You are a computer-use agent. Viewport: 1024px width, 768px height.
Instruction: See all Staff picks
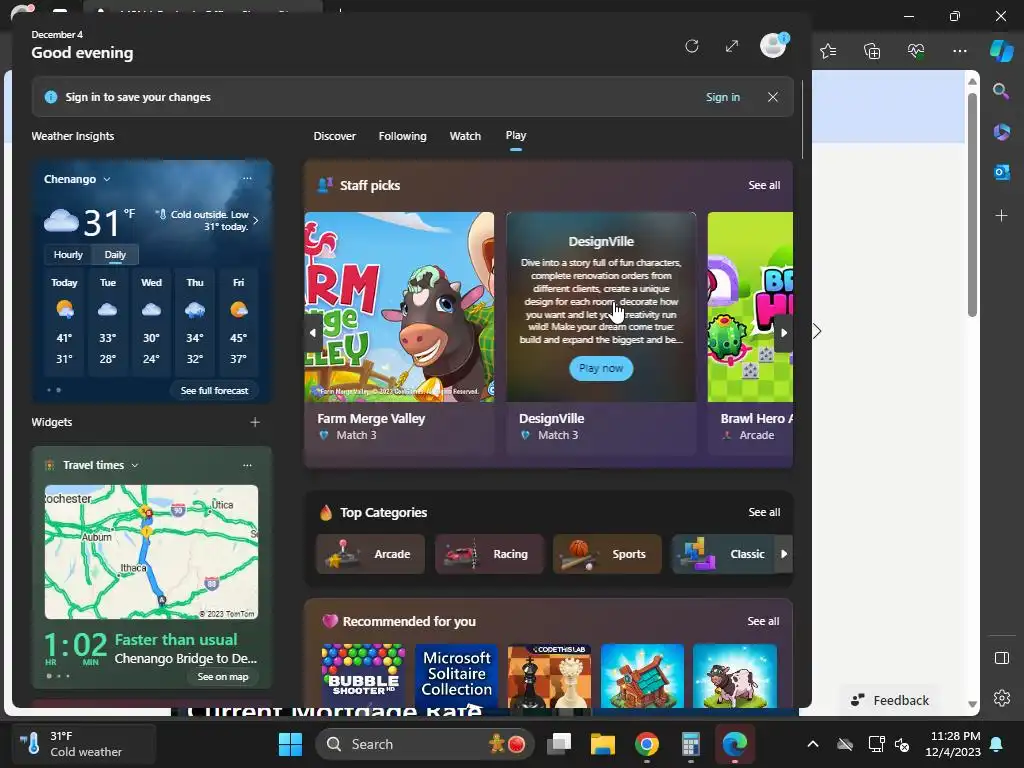click(x=764, y=185)
